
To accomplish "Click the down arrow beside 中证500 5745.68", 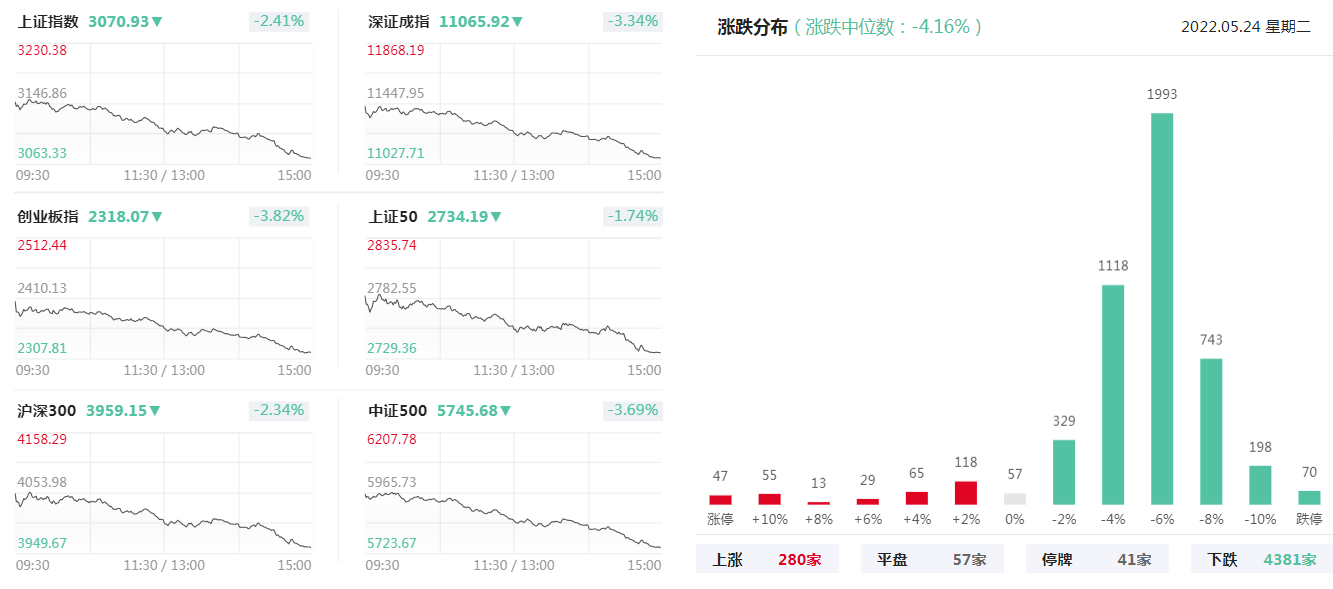I will (x=505, y=410).
